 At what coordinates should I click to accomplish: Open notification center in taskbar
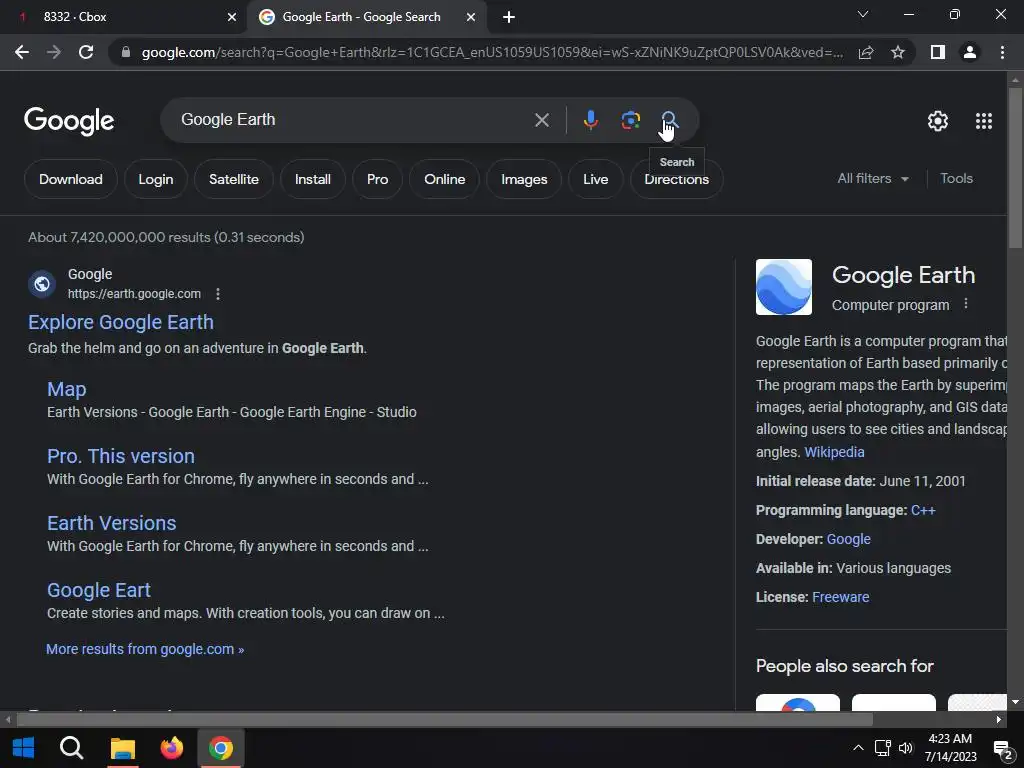tap(1002, 748)
